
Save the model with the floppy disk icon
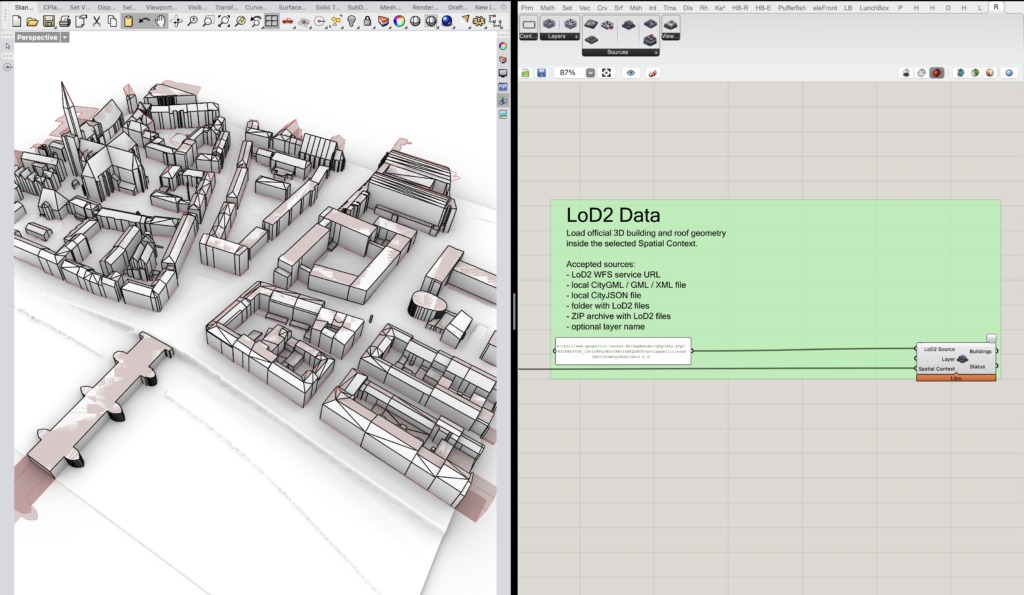tap(48, 22)
